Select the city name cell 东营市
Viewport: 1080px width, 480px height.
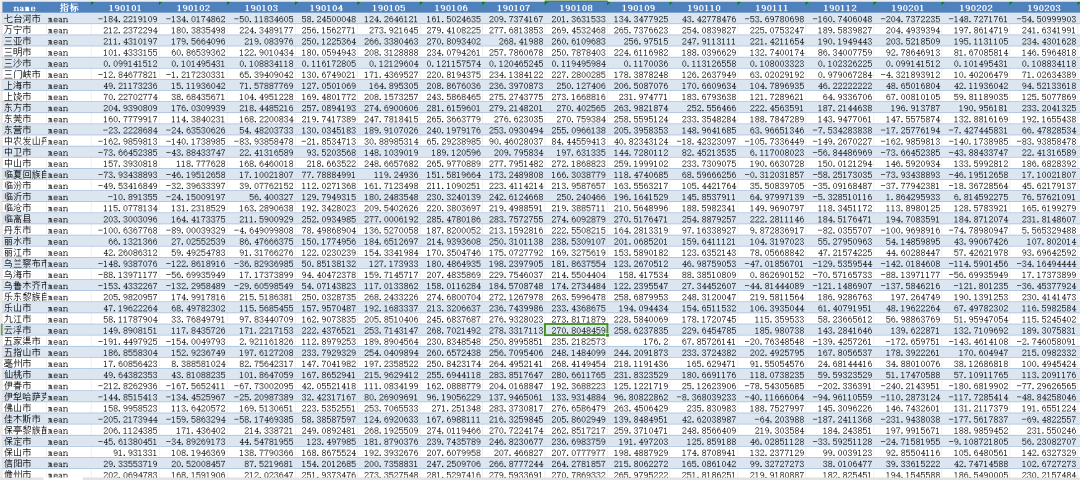click(24, 129)
